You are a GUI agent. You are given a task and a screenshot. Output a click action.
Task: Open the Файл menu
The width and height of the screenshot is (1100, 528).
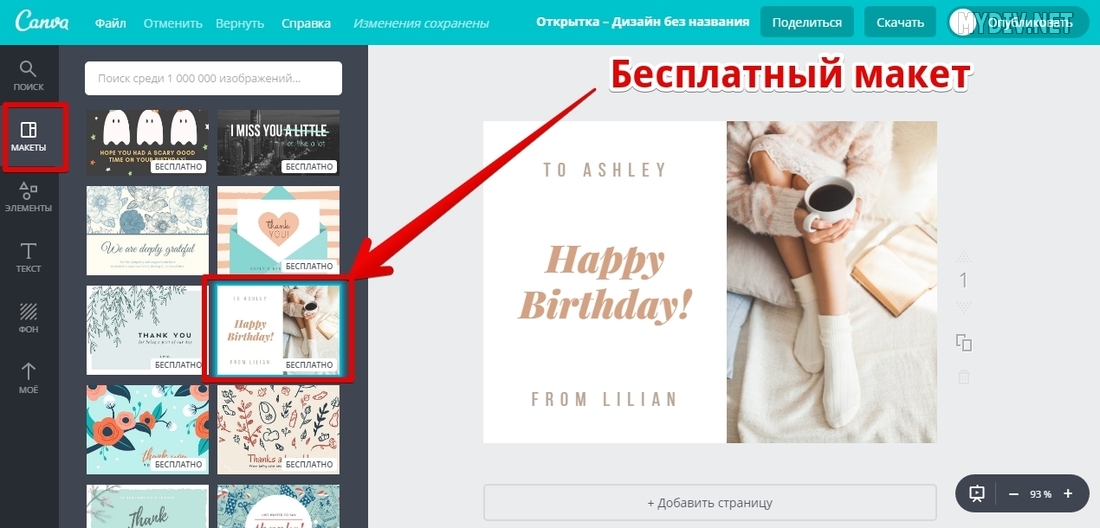point(111,23)
